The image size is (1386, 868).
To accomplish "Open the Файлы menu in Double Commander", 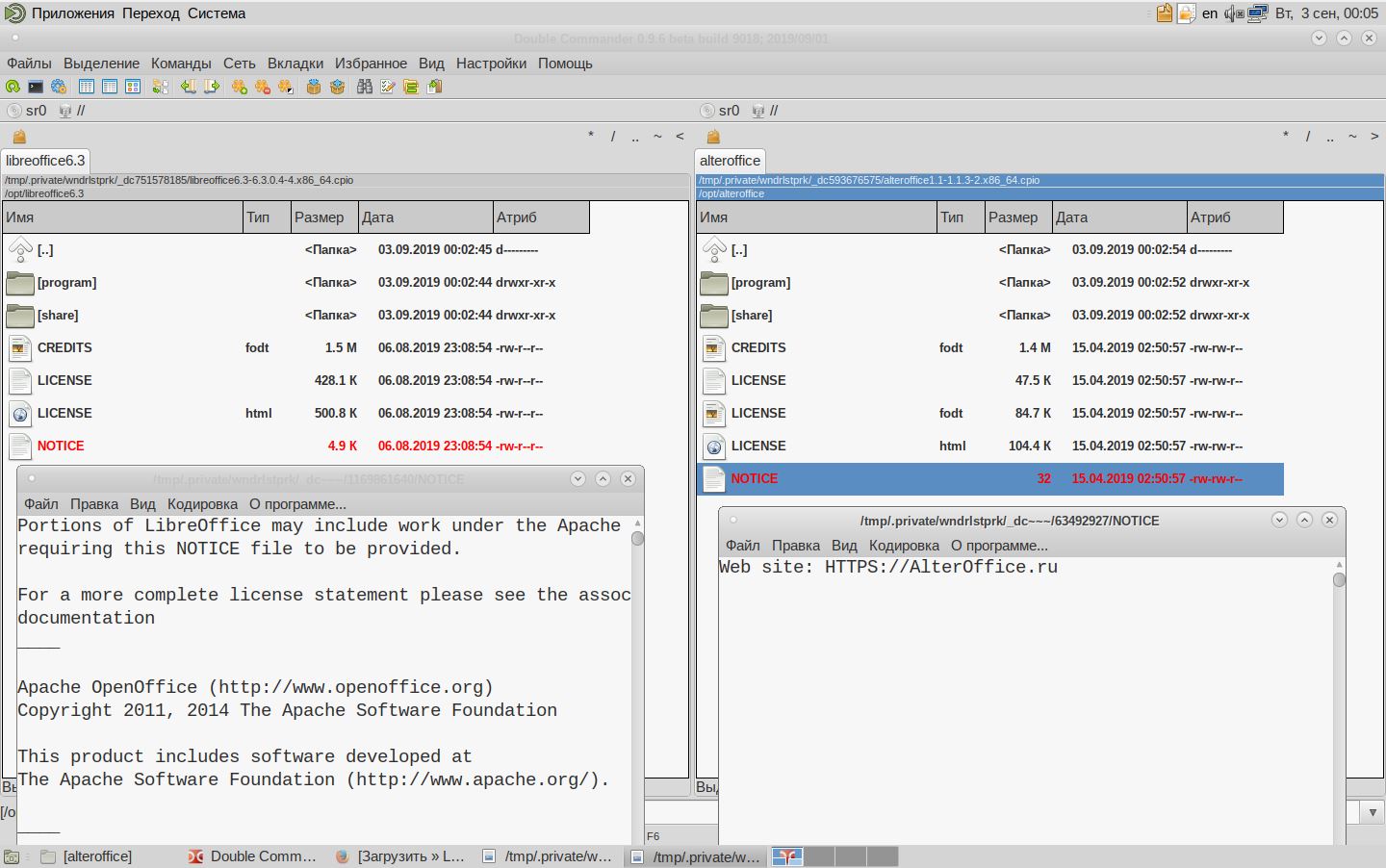I will click(29, 64).
